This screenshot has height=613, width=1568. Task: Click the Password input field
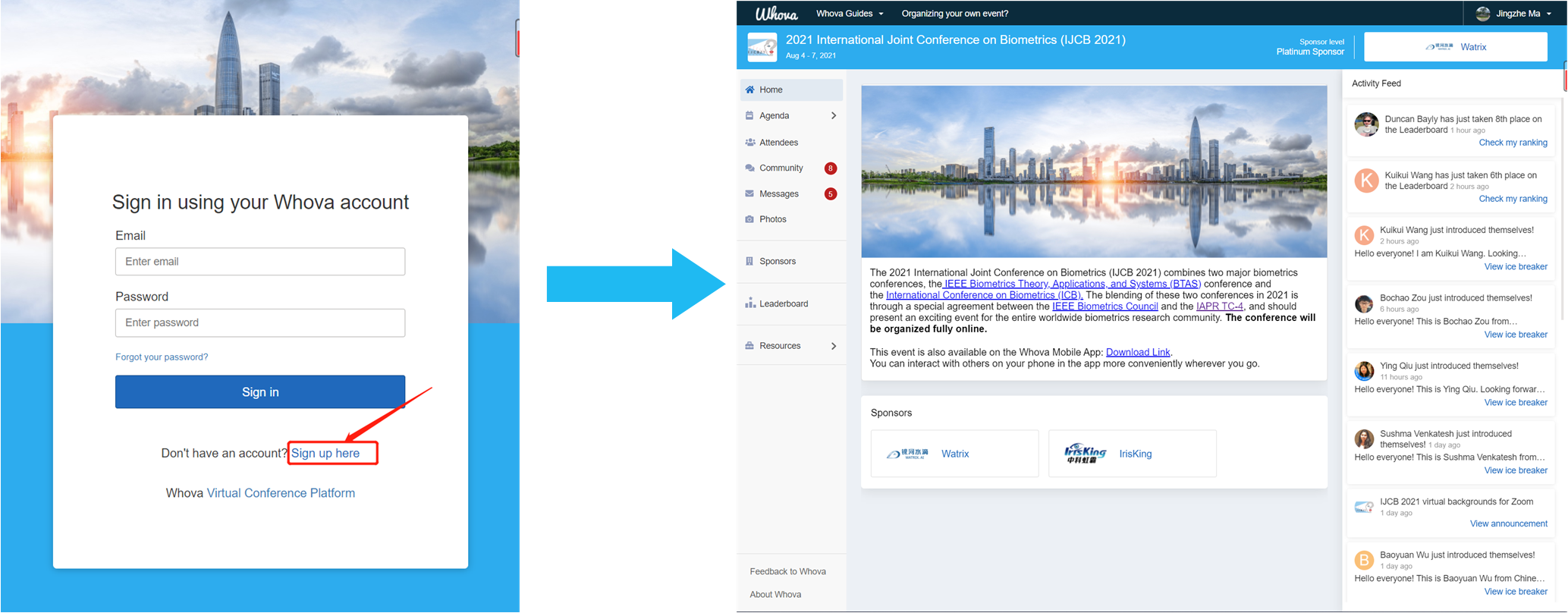(260, 322)
